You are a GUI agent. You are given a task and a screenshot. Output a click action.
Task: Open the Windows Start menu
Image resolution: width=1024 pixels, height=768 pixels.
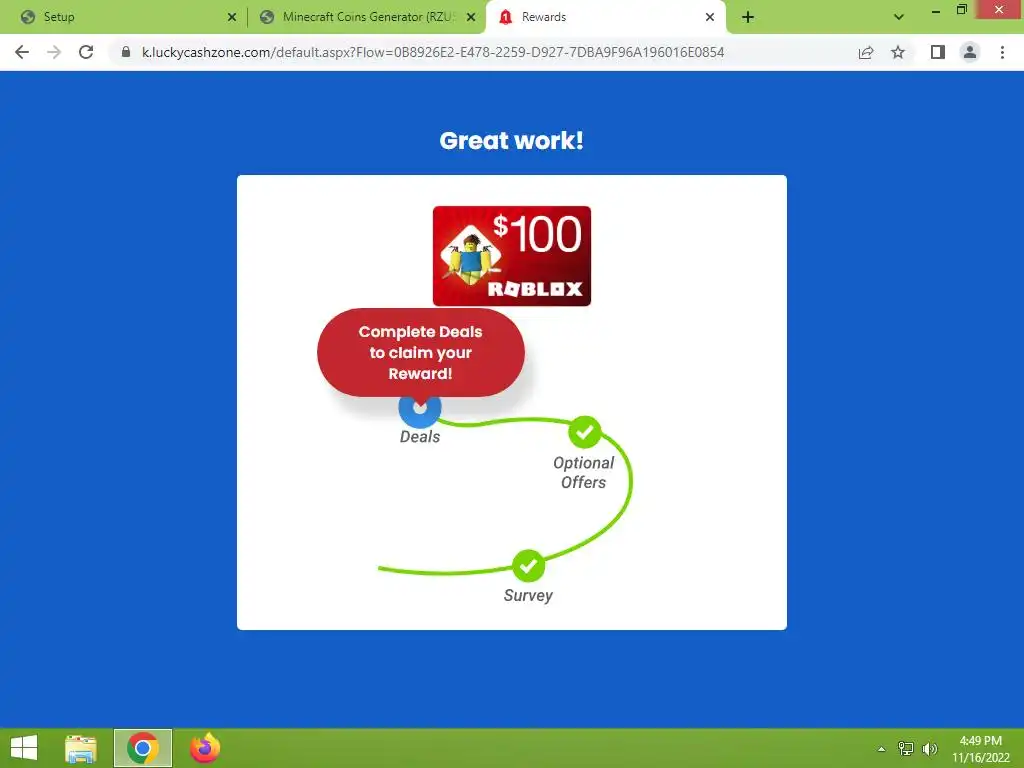coord(24,748)
